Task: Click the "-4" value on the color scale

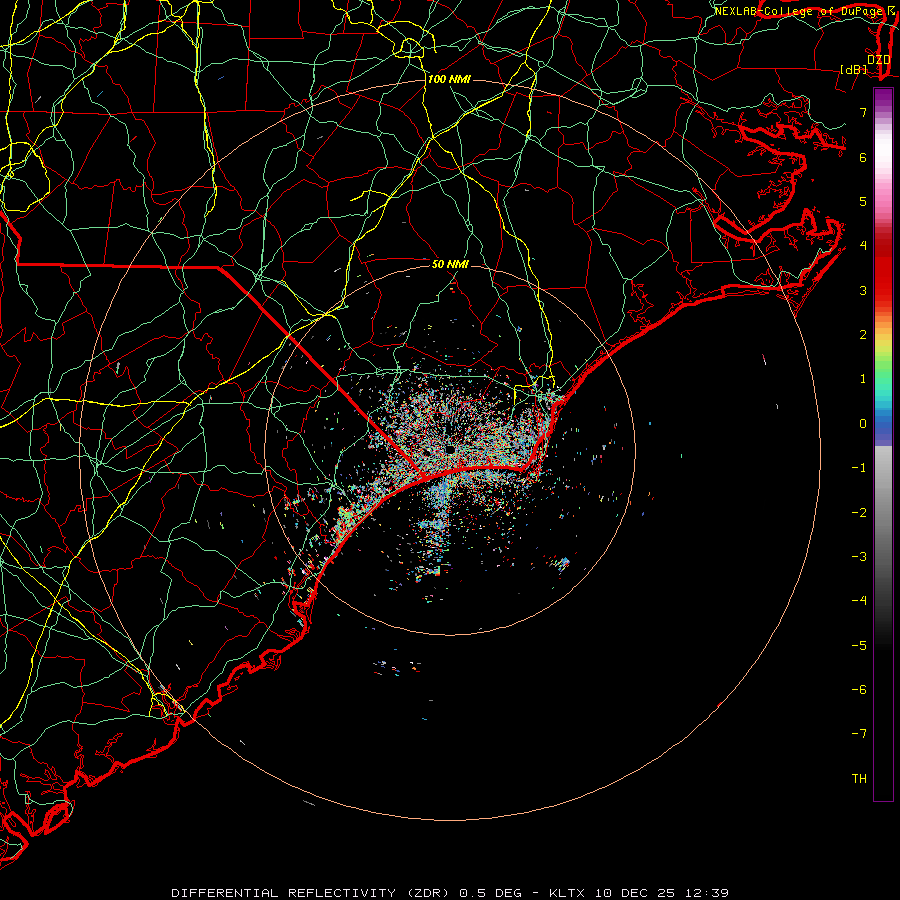Action: click(859, 601)
